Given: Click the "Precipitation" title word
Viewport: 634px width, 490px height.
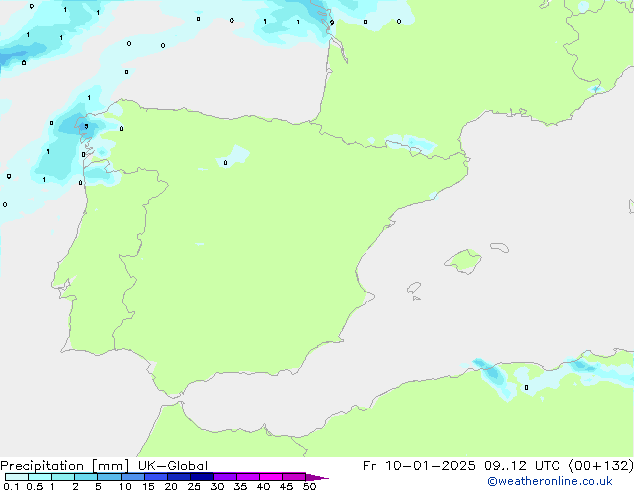Looking at the screenshot, I should 42,466.
